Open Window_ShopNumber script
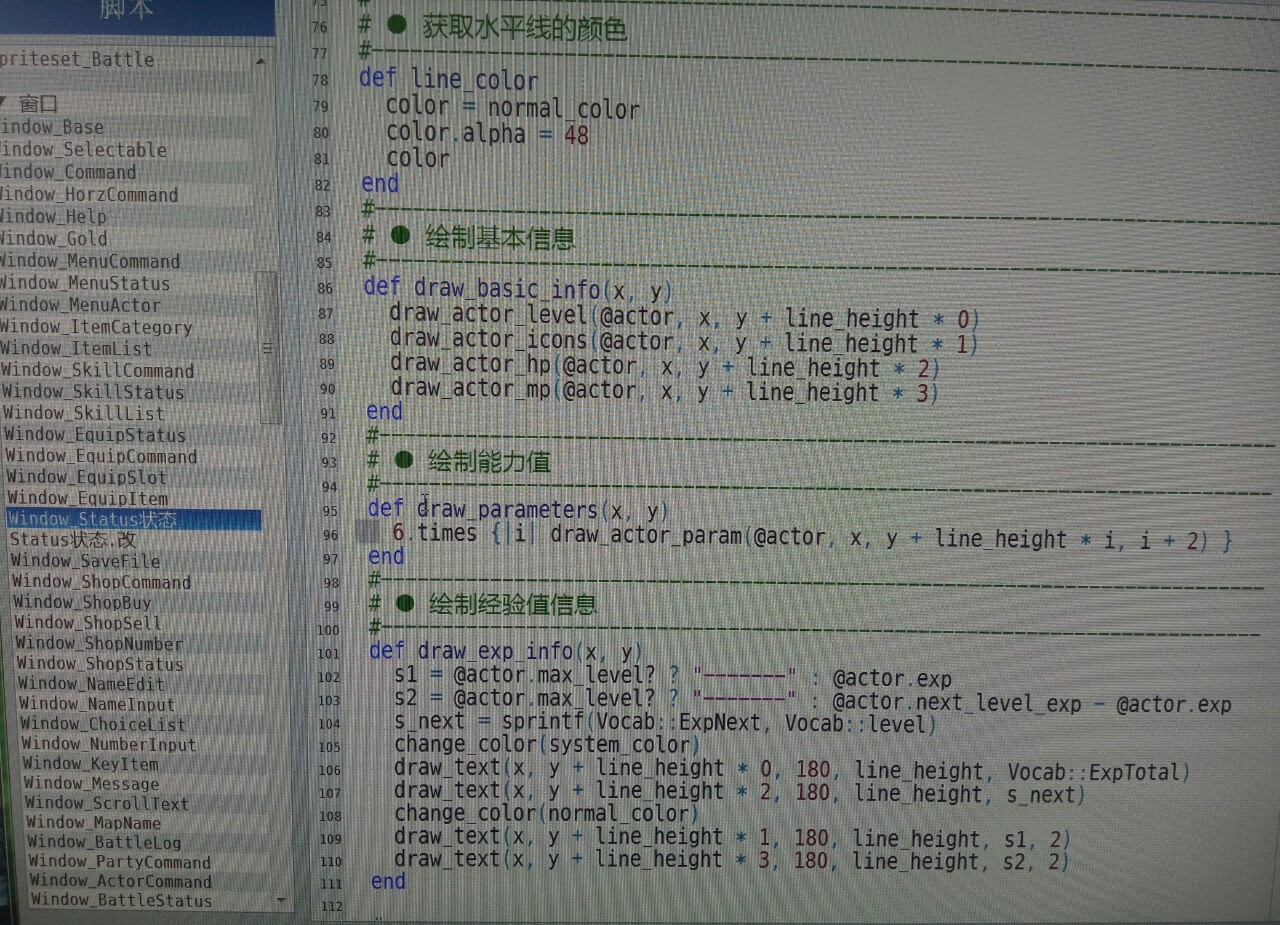This screenshot has height=925, width=1280. click(x=99, y=643)
